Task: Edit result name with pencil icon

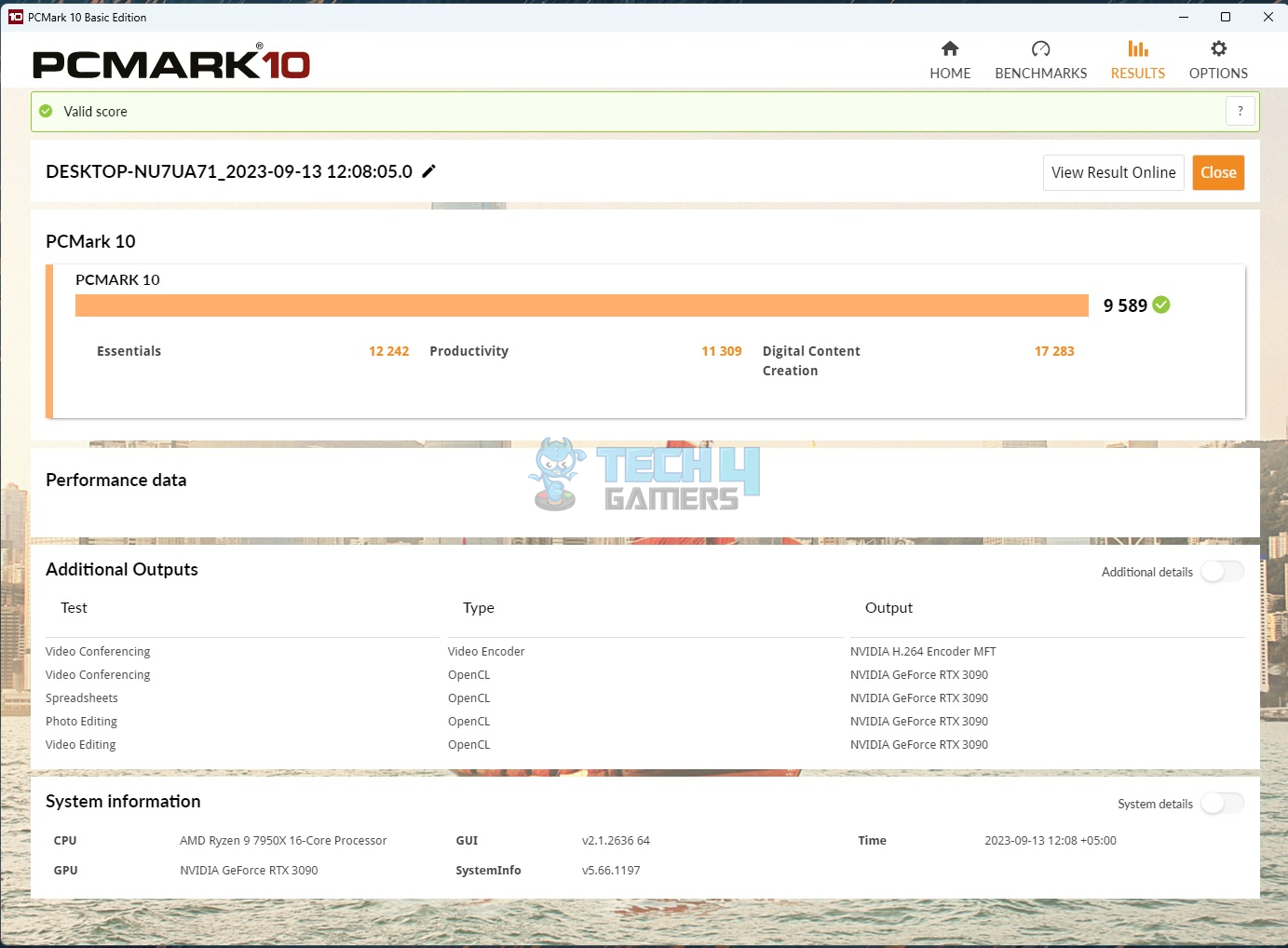Action: (428, 171)
